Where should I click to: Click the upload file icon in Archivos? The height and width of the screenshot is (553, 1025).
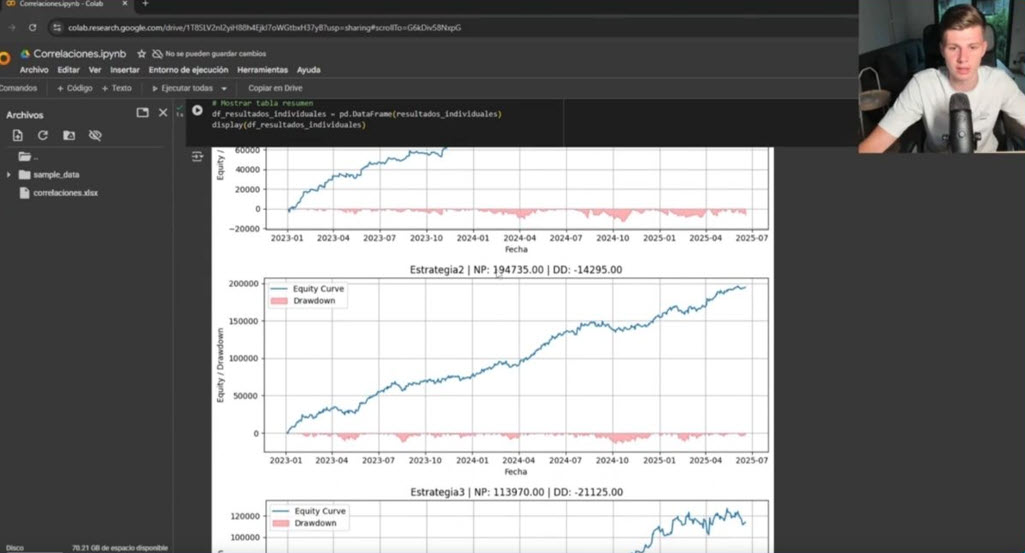click(17, 135)
